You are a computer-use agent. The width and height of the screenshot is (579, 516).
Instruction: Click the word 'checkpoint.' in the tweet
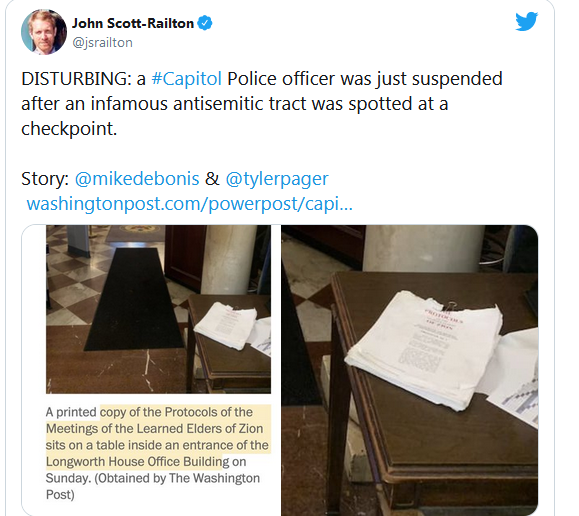pyautogui.click(x=69, y=129)
